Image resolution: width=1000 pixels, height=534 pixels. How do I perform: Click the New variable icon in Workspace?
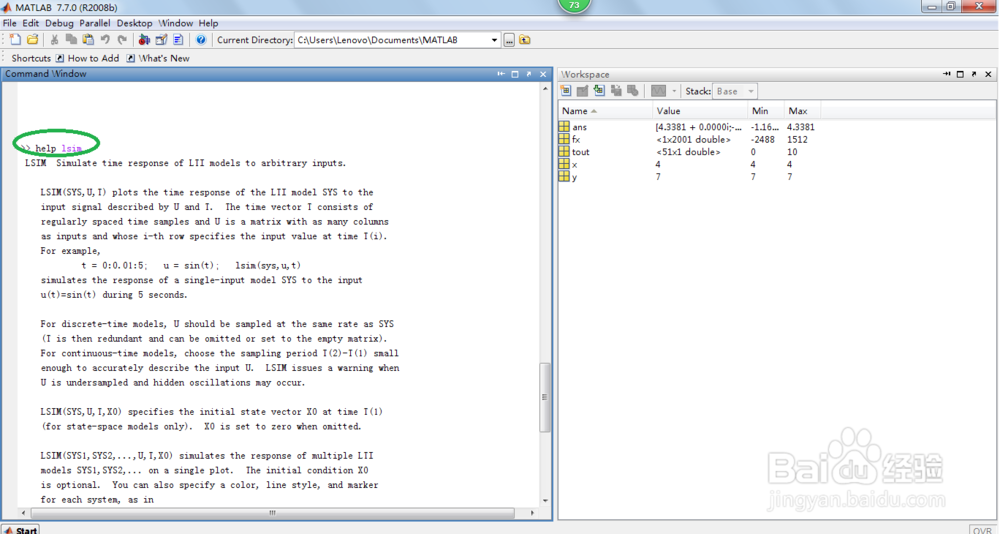(566, 91)
